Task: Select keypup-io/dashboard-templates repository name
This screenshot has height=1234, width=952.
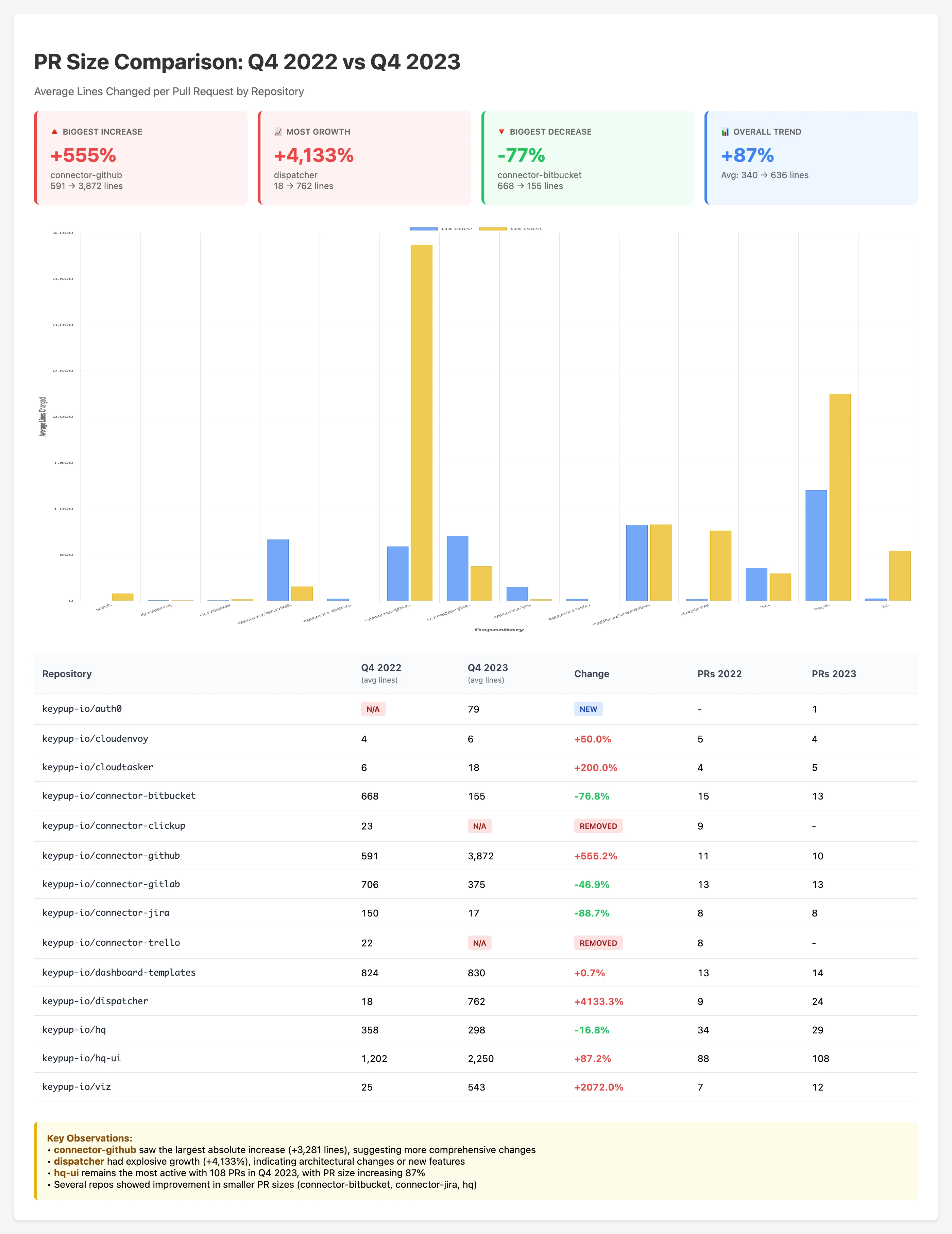Action: coord(119,972)
